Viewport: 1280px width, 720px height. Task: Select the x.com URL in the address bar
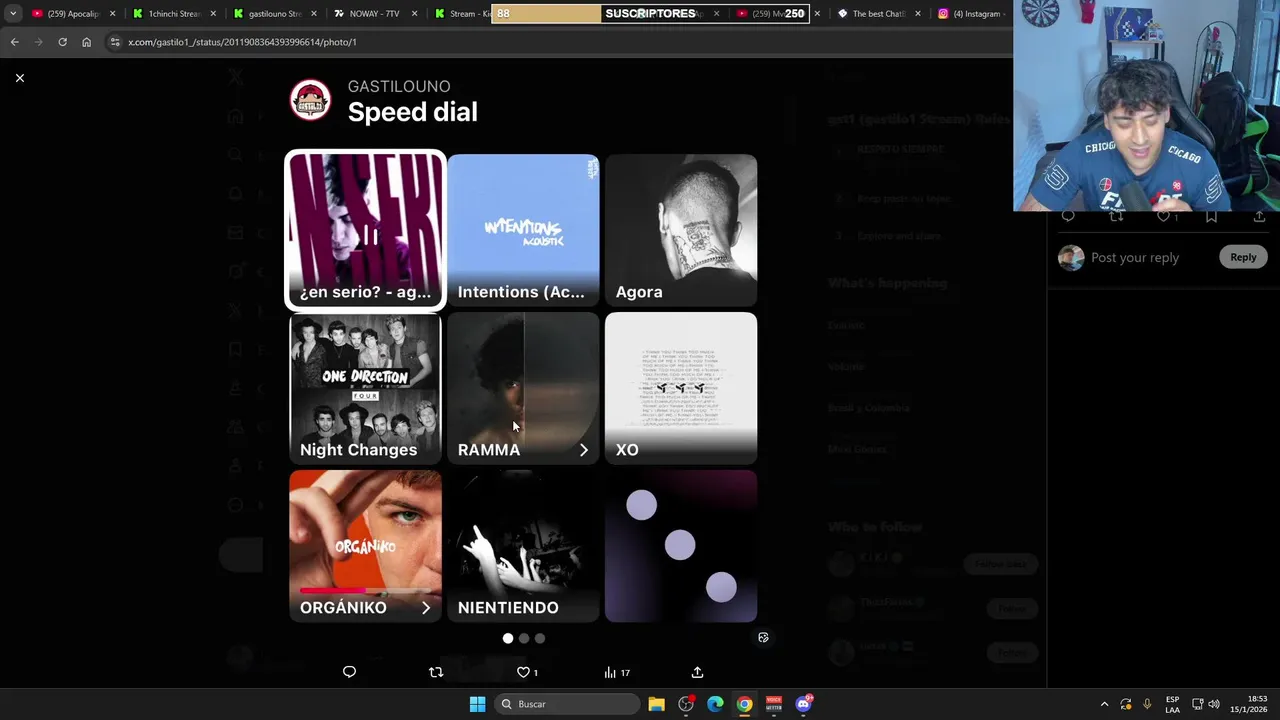click(x=242, y=42)
